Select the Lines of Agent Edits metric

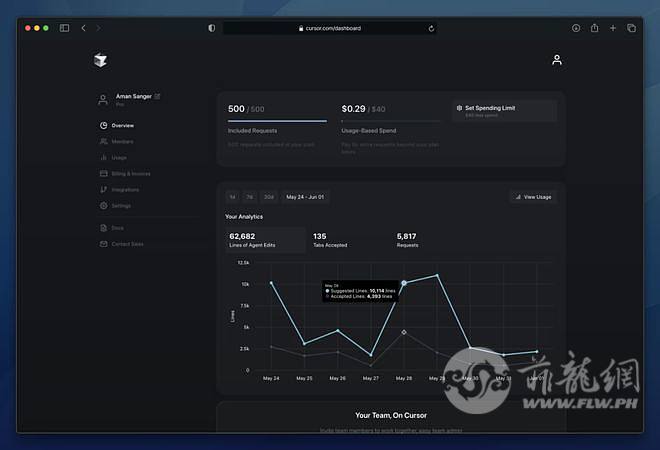[x=265, y=240]
